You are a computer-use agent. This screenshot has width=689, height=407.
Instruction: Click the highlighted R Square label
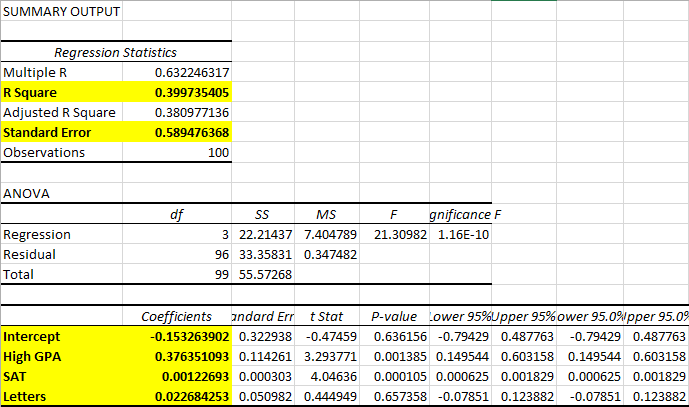[x=62, y=92]
